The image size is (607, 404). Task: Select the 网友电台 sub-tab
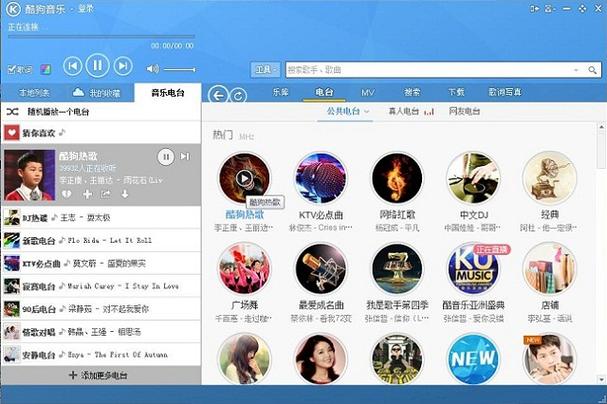464,111
